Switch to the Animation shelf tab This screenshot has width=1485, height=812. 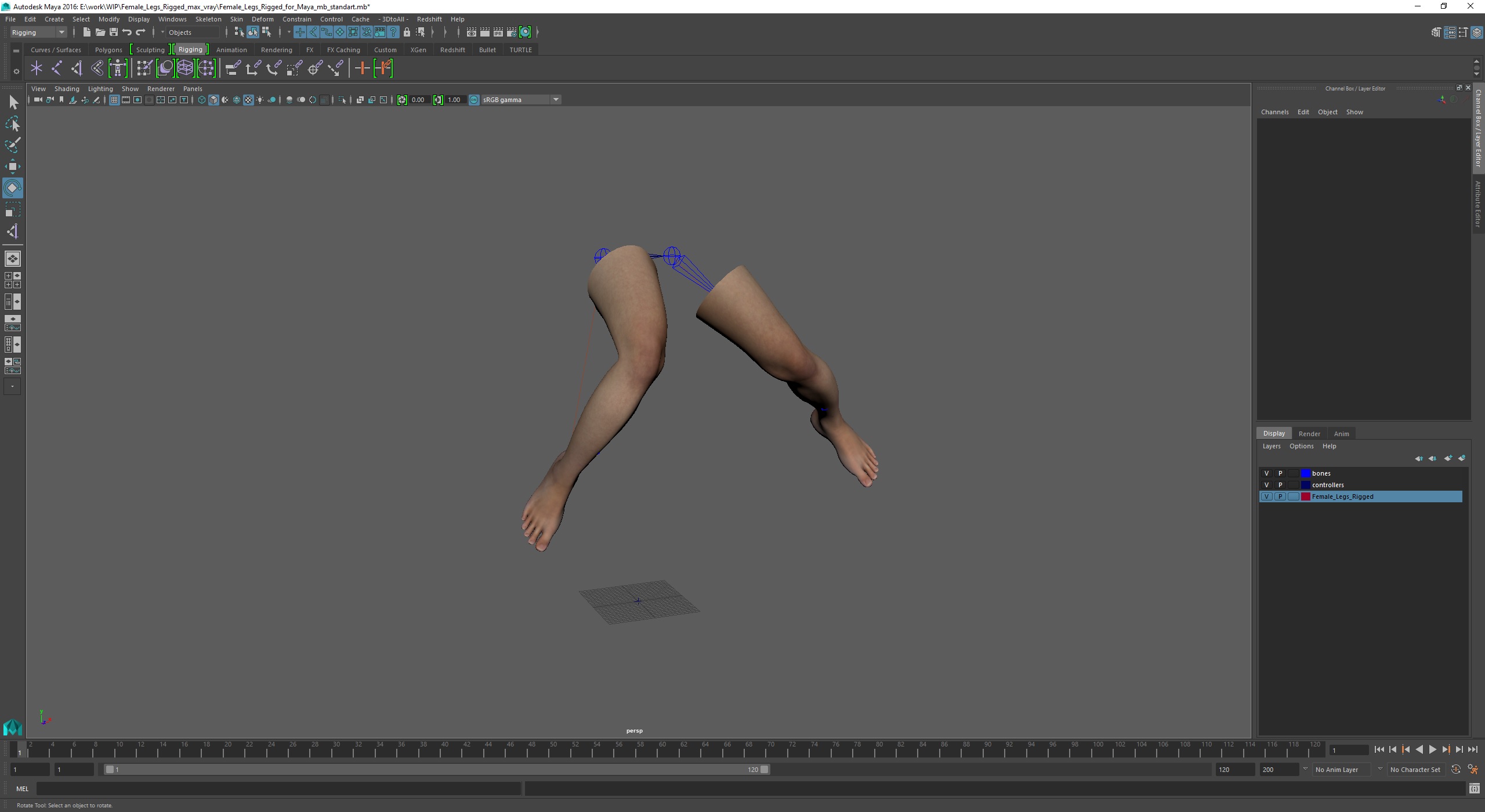click(231, 50)
